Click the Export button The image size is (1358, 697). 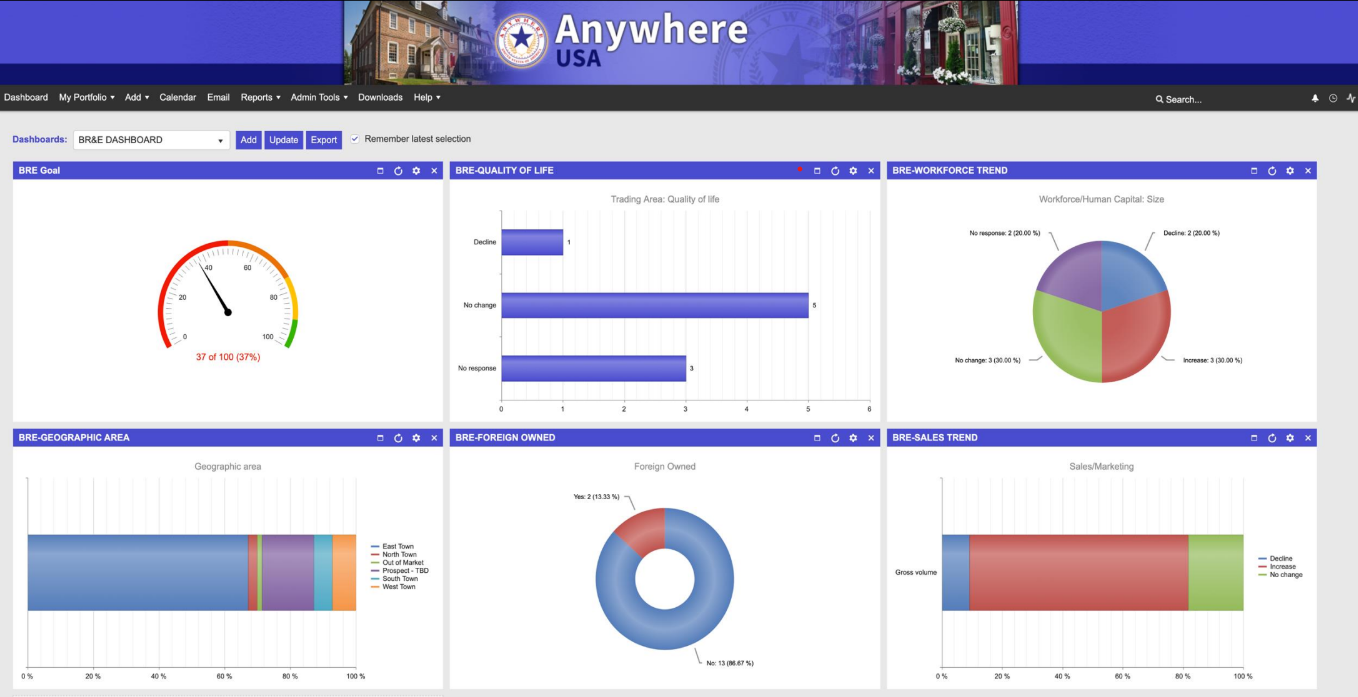(x=324, y=139)
